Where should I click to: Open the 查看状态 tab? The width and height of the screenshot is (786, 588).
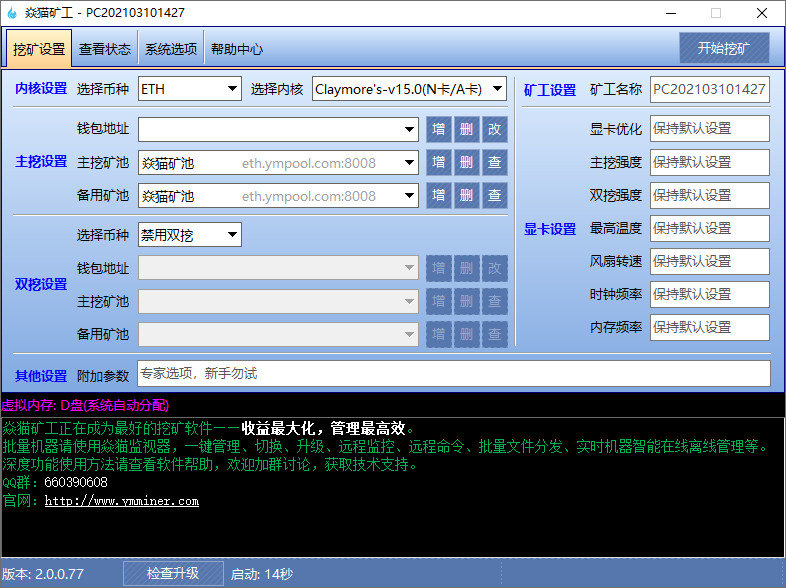pyautogui.click(x=105, y=49)
